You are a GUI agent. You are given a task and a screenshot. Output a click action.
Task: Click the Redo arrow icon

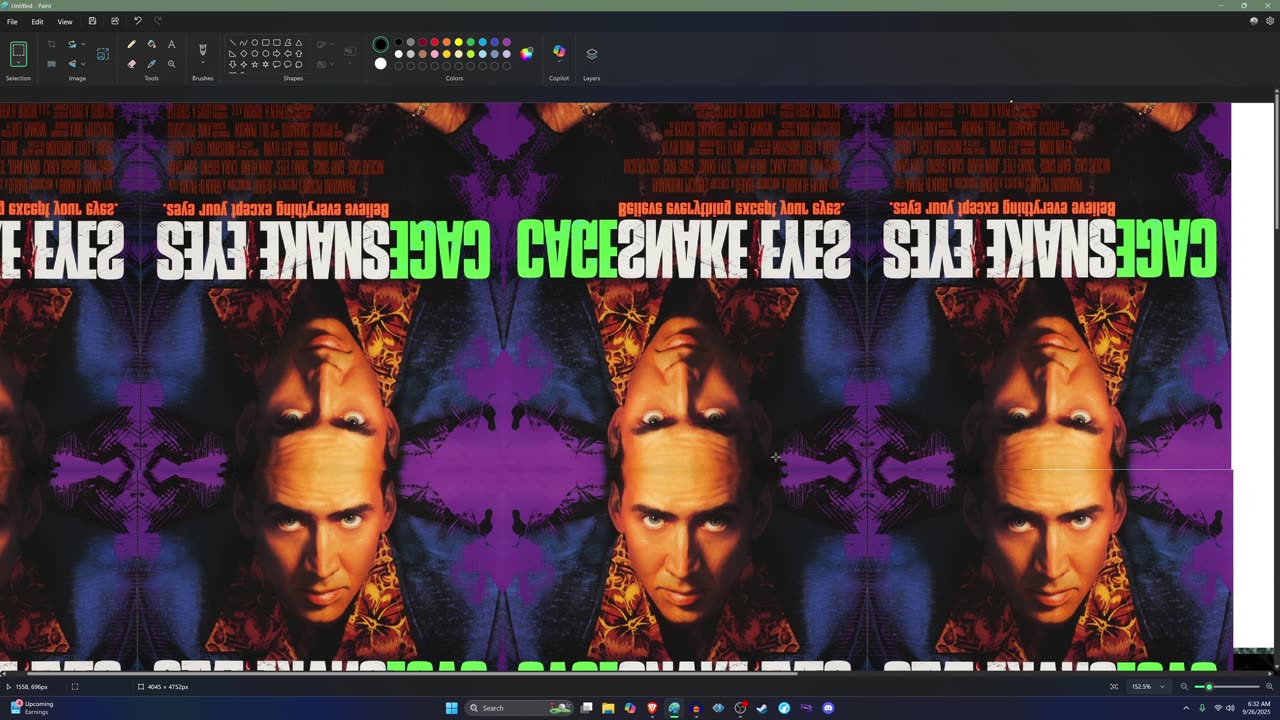[158, 21]
